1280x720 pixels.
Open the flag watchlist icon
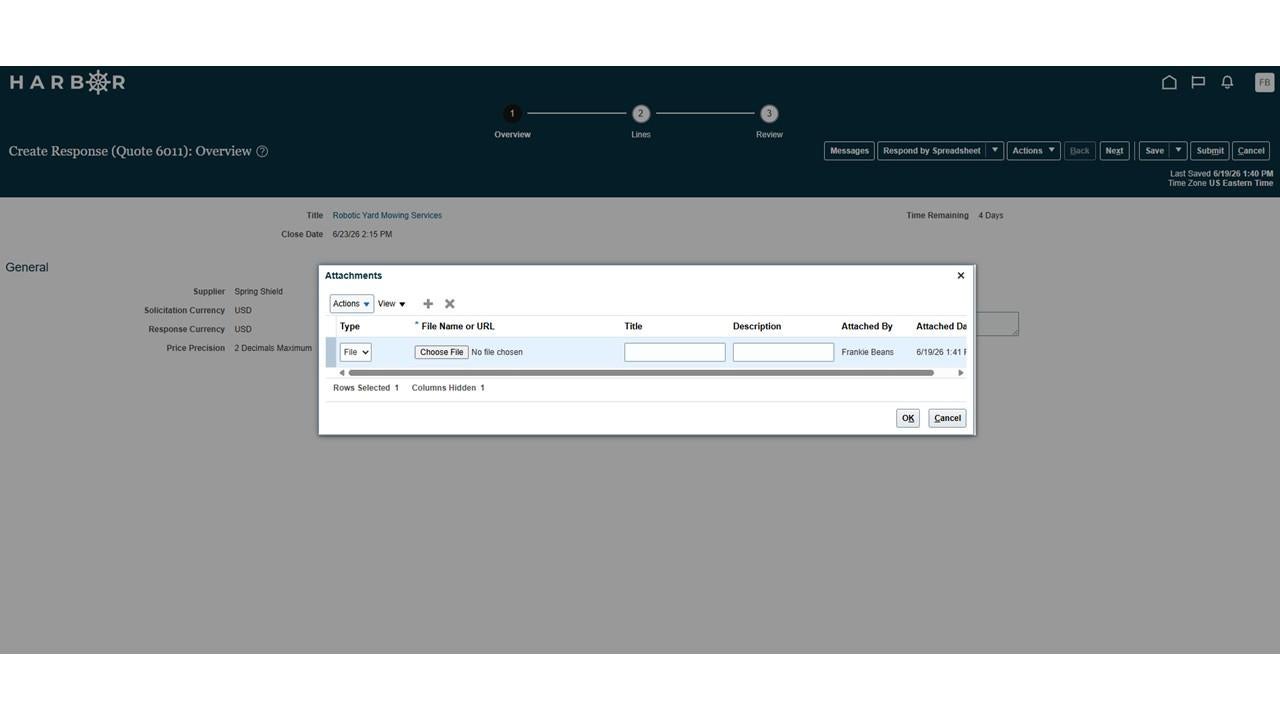[x=1198, y=82]
